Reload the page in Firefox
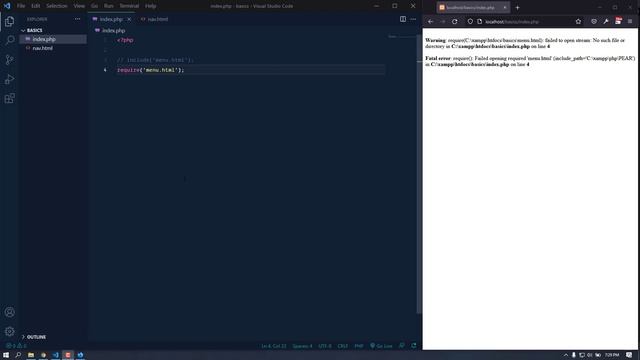Viewport: 640px width, 360px height. pos(455,21)
